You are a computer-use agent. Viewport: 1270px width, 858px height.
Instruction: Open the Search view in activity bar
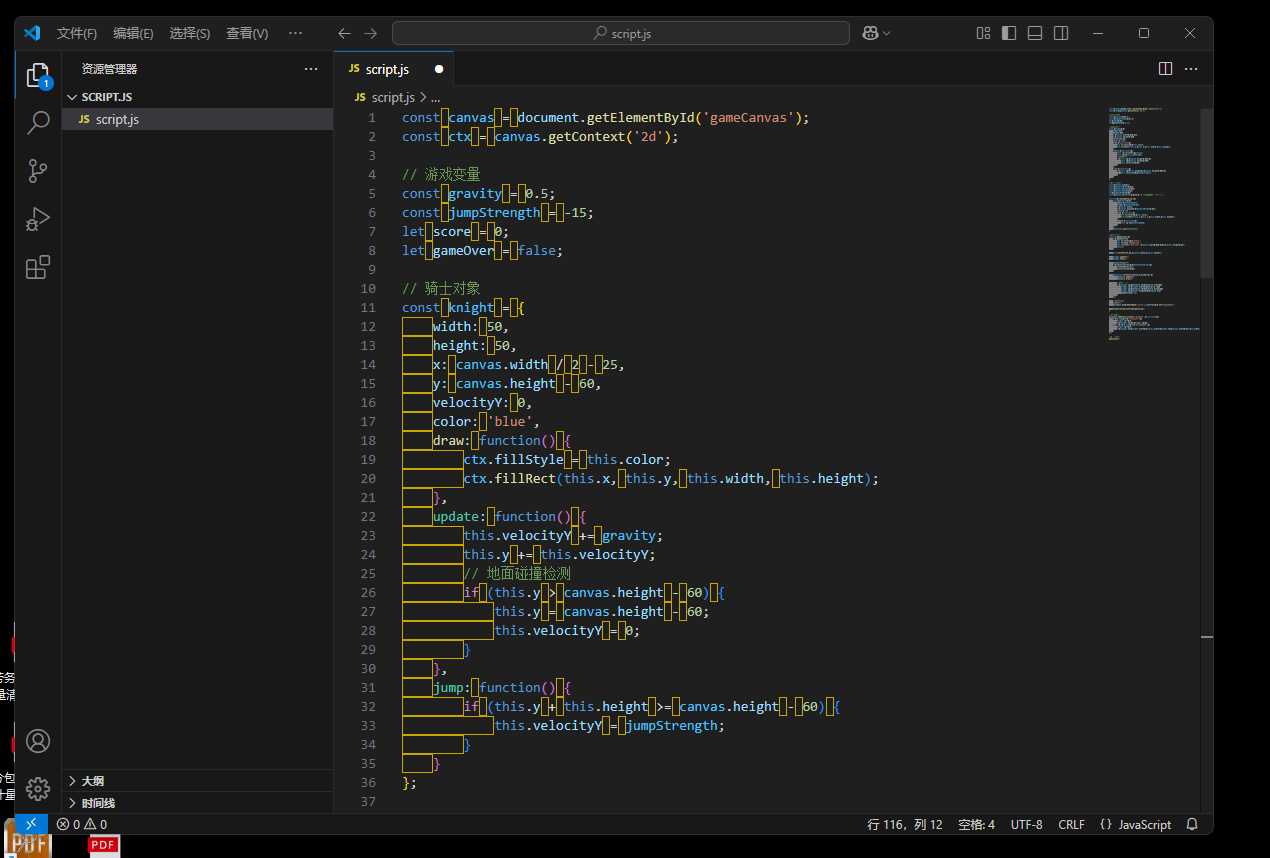coord(38,123)
